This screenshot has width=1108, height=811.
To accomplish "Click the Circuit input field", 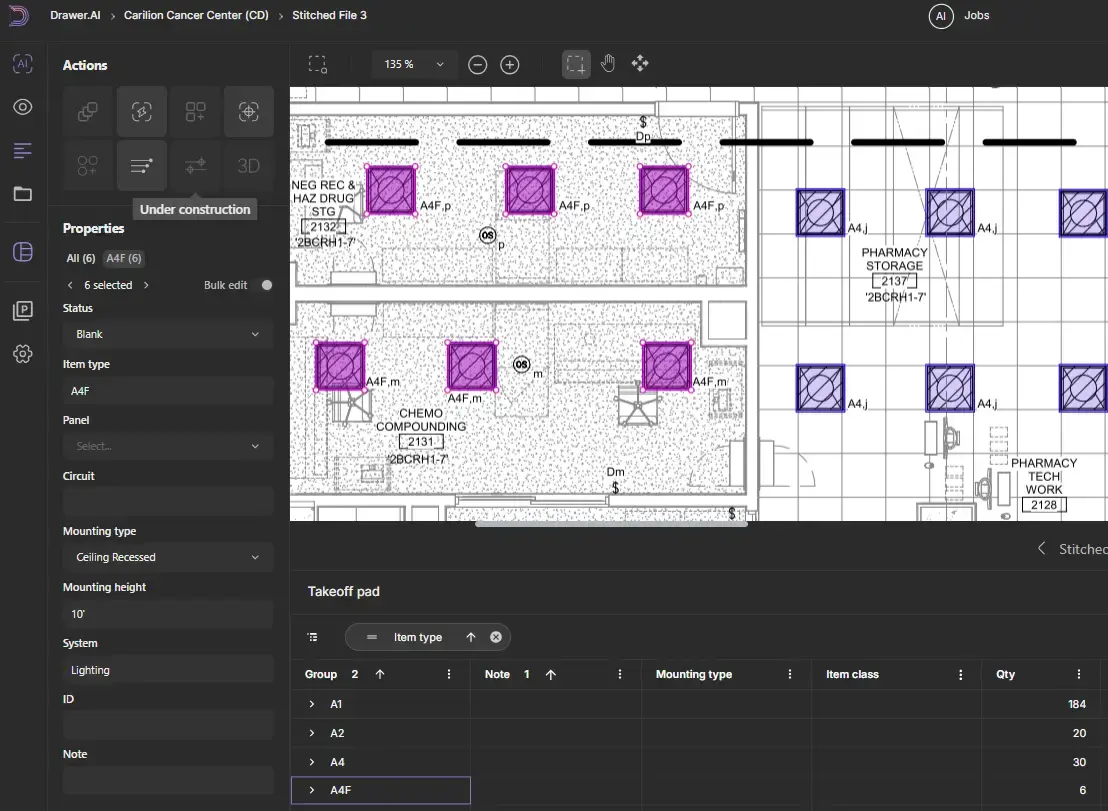I will [168, 502].
